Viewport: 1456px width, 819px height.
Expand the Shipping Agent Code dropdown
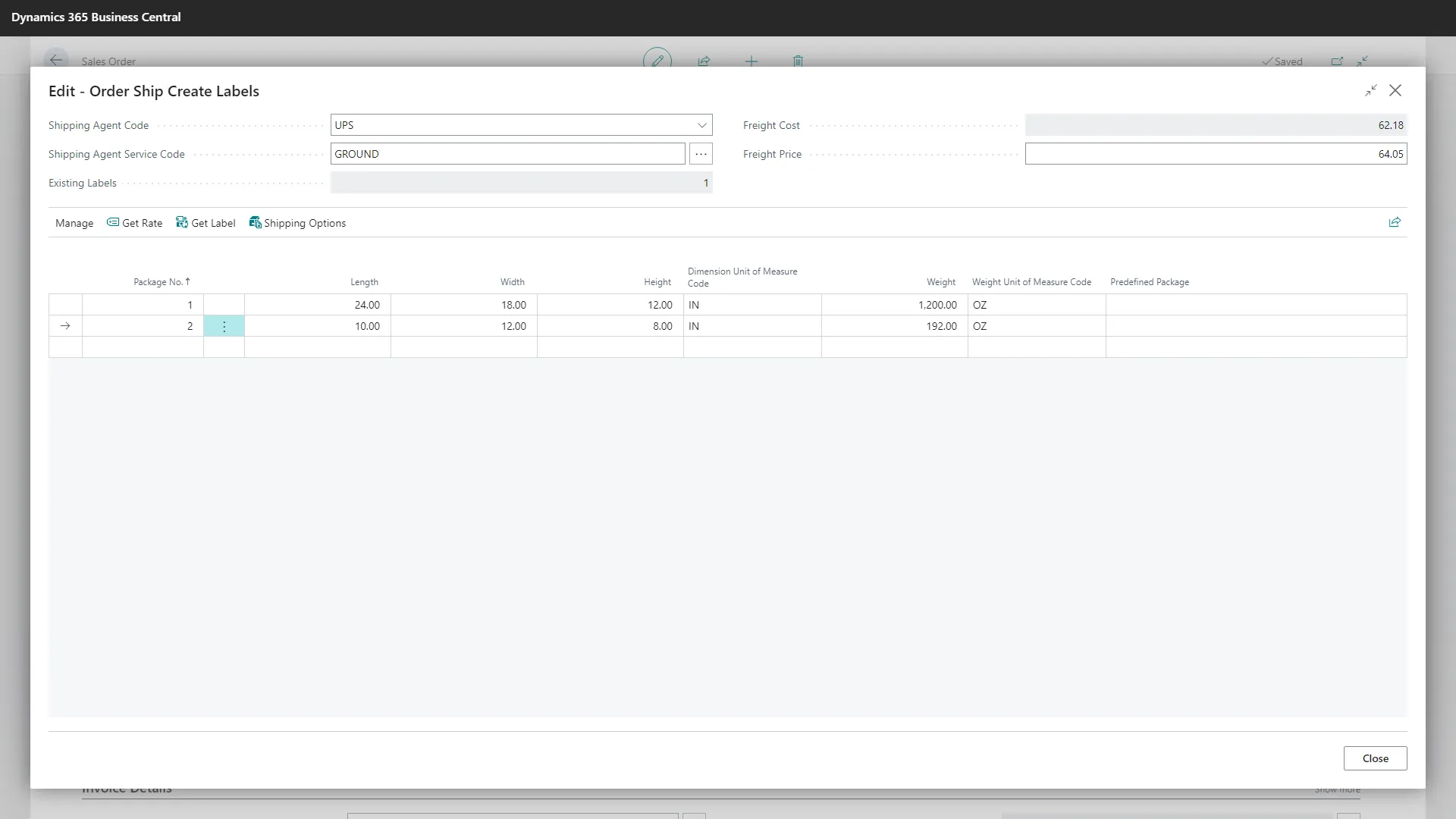click(701, 125)
